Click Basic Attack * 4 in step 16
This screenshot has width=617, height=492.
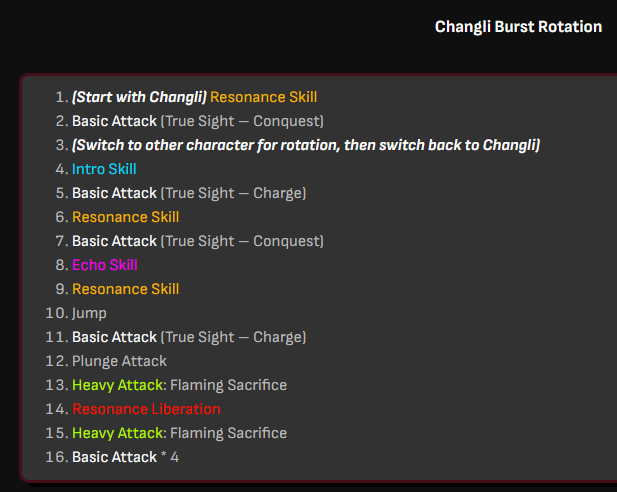(x=125, y=457)
